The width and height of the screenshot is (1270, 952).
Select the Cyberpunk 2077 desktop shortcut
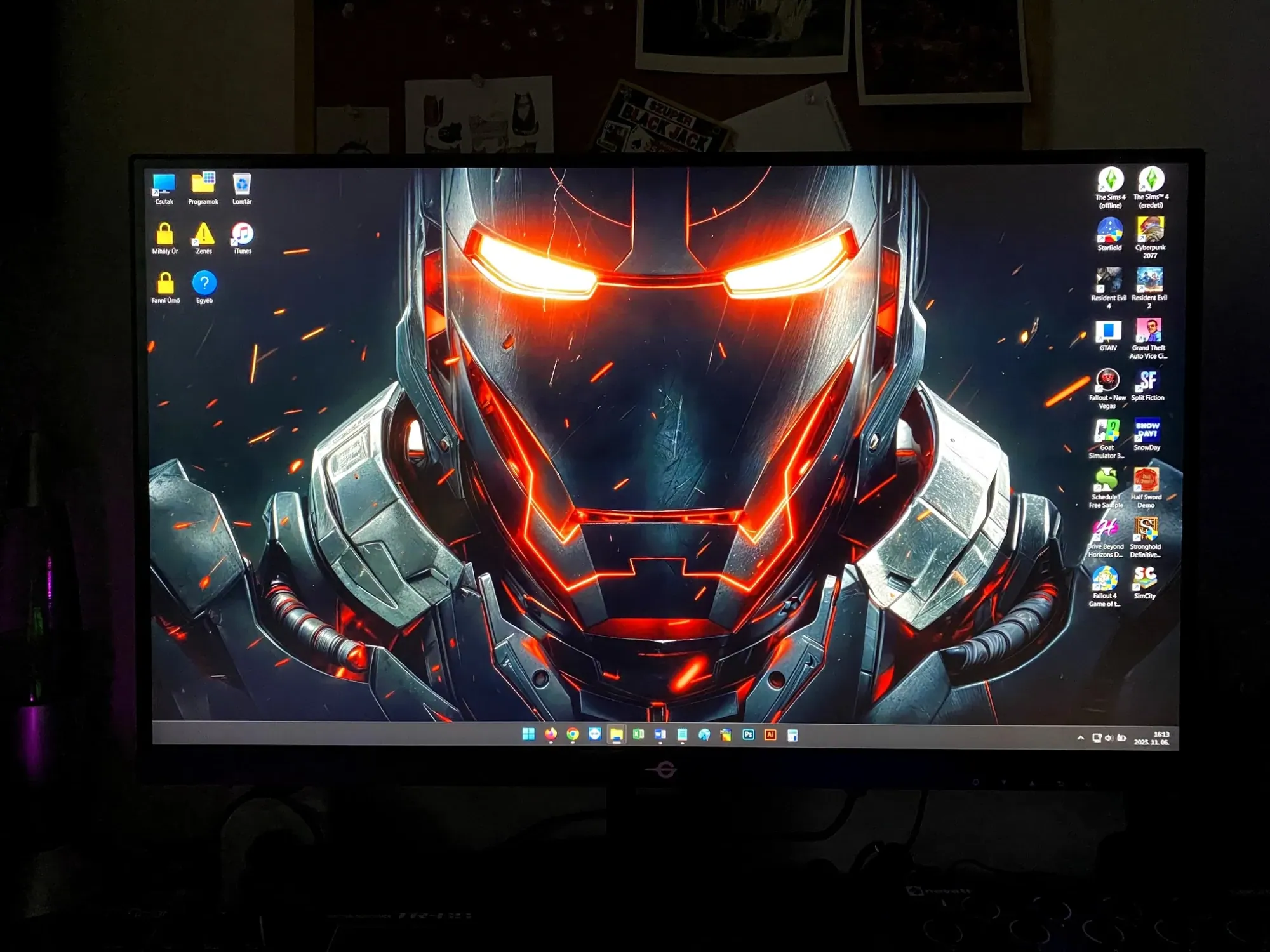(x=1150, y=230)
